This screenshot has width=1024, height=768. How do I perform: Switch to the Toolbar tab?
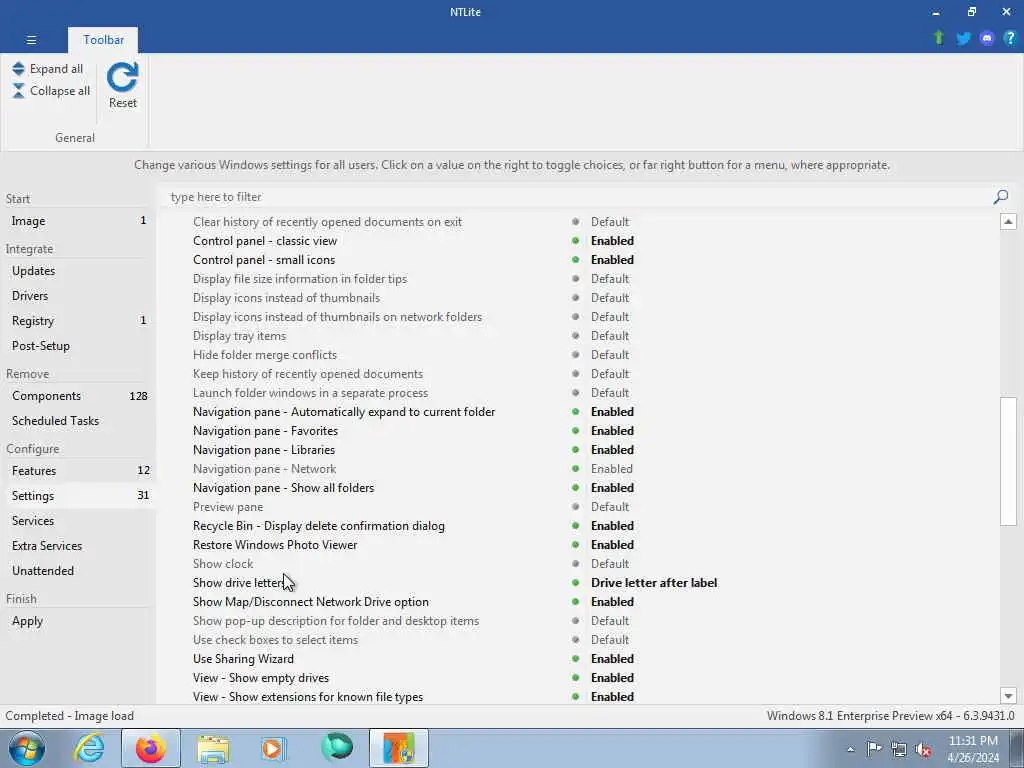coord(103,40)
